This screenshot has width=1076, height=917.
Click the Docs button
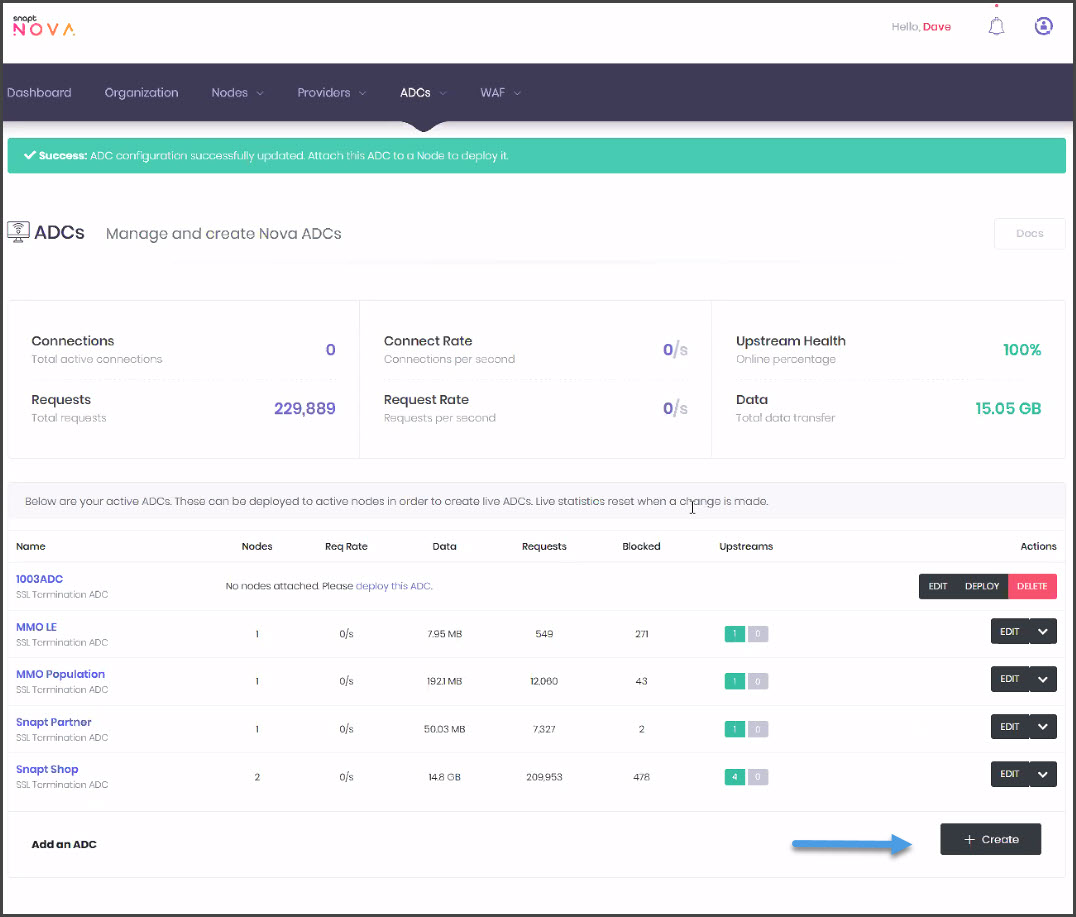tap(1029, 233)
